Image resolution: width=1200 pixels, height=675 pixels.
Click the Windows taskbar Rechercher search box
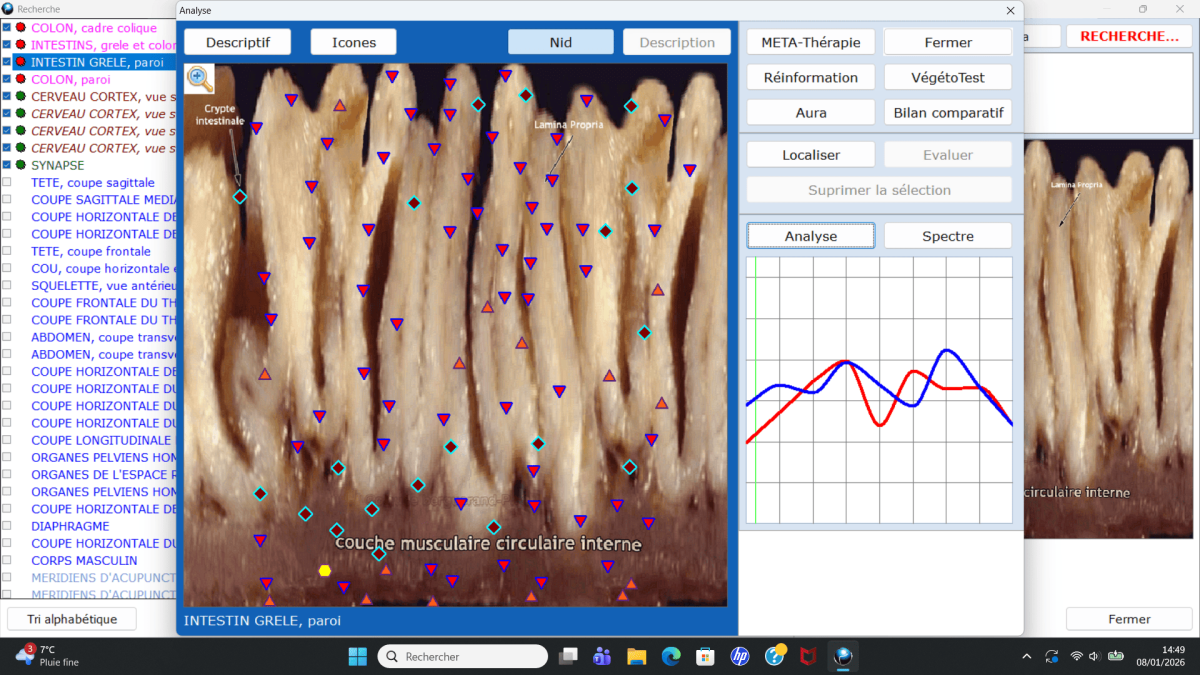(x=463, y=656)
